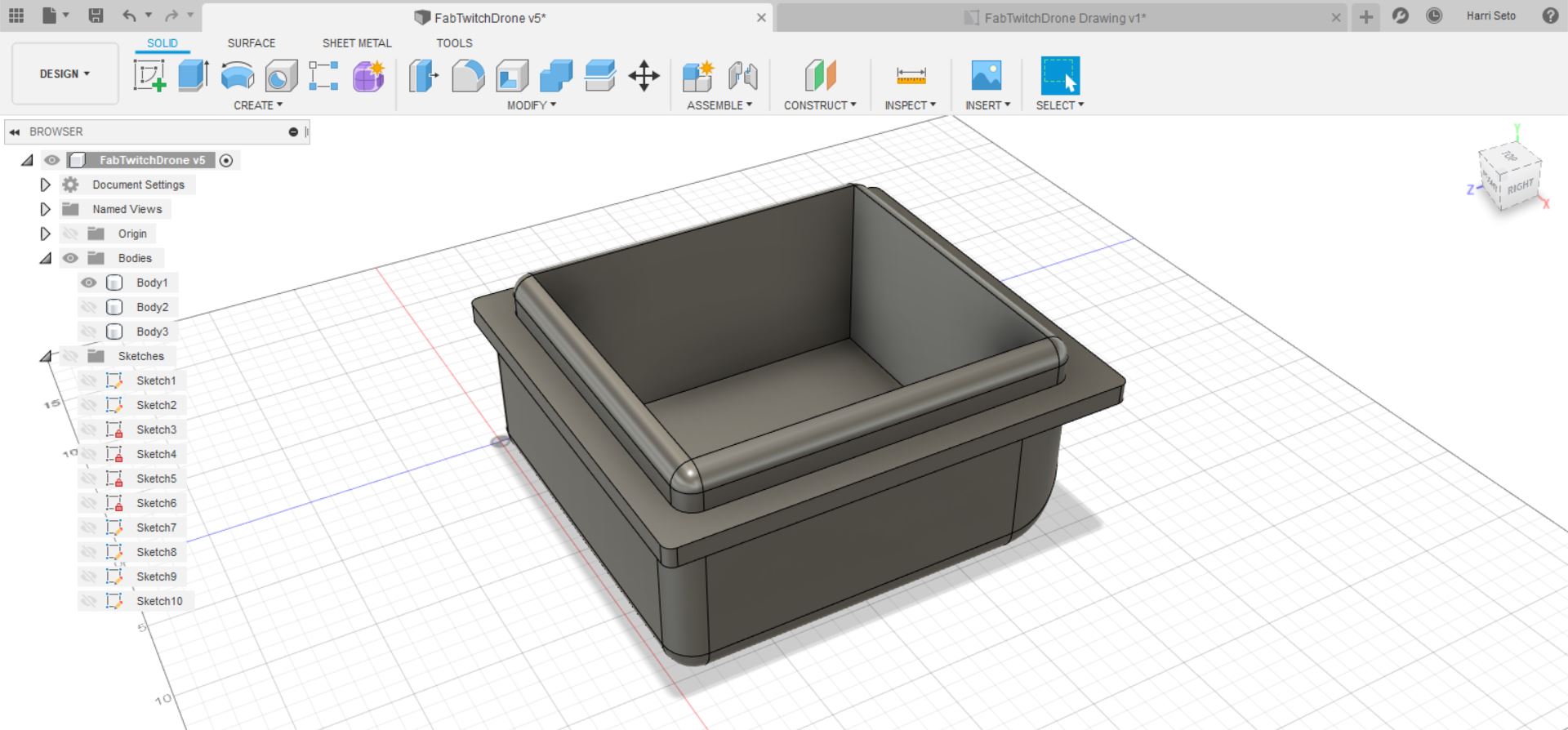Activate the FabTwitchDrone v5 component radio button
Viewport: 1568px width, 730px height.
coord(226,161)
